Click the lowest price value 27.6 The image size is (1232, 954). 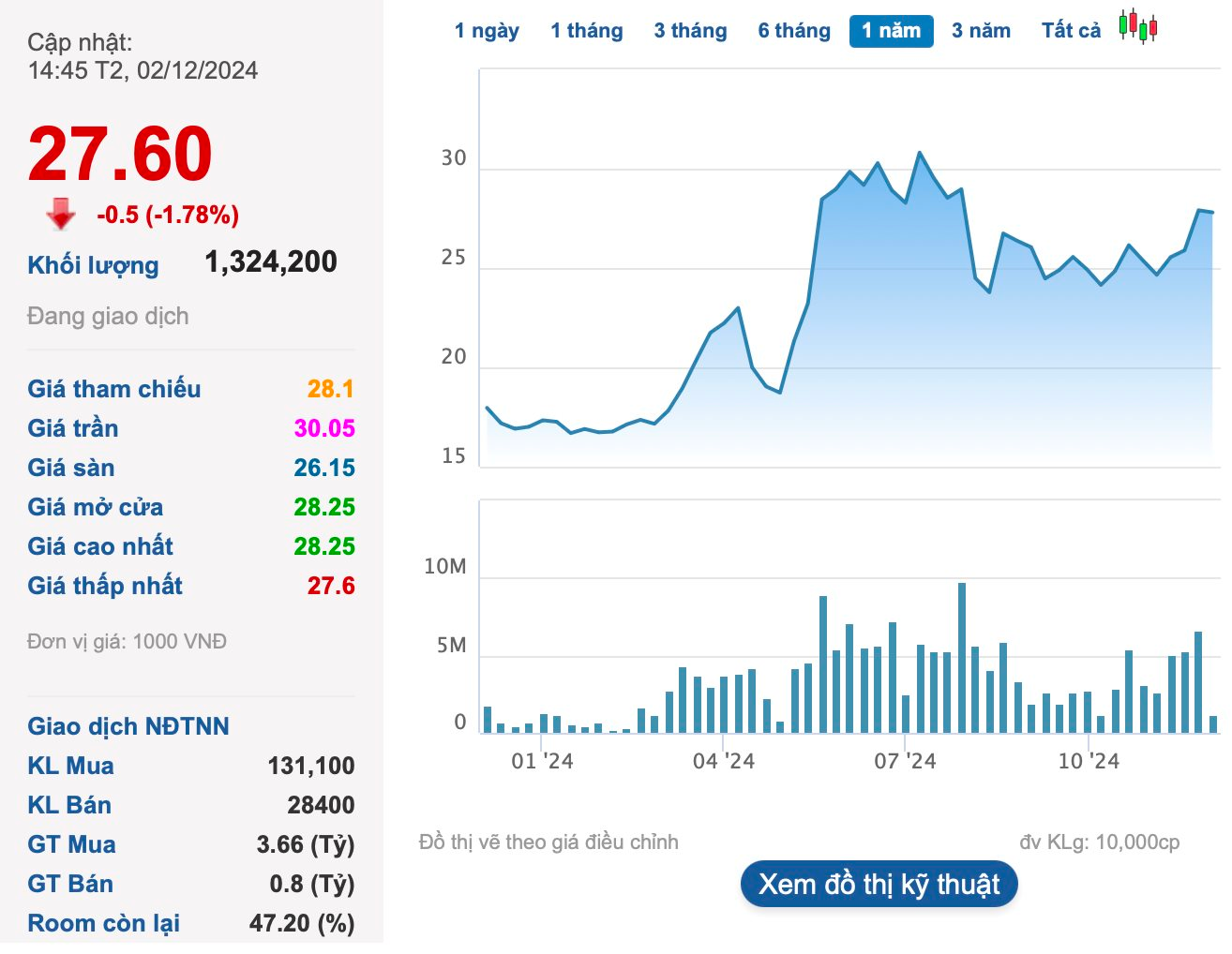(331, 586)
